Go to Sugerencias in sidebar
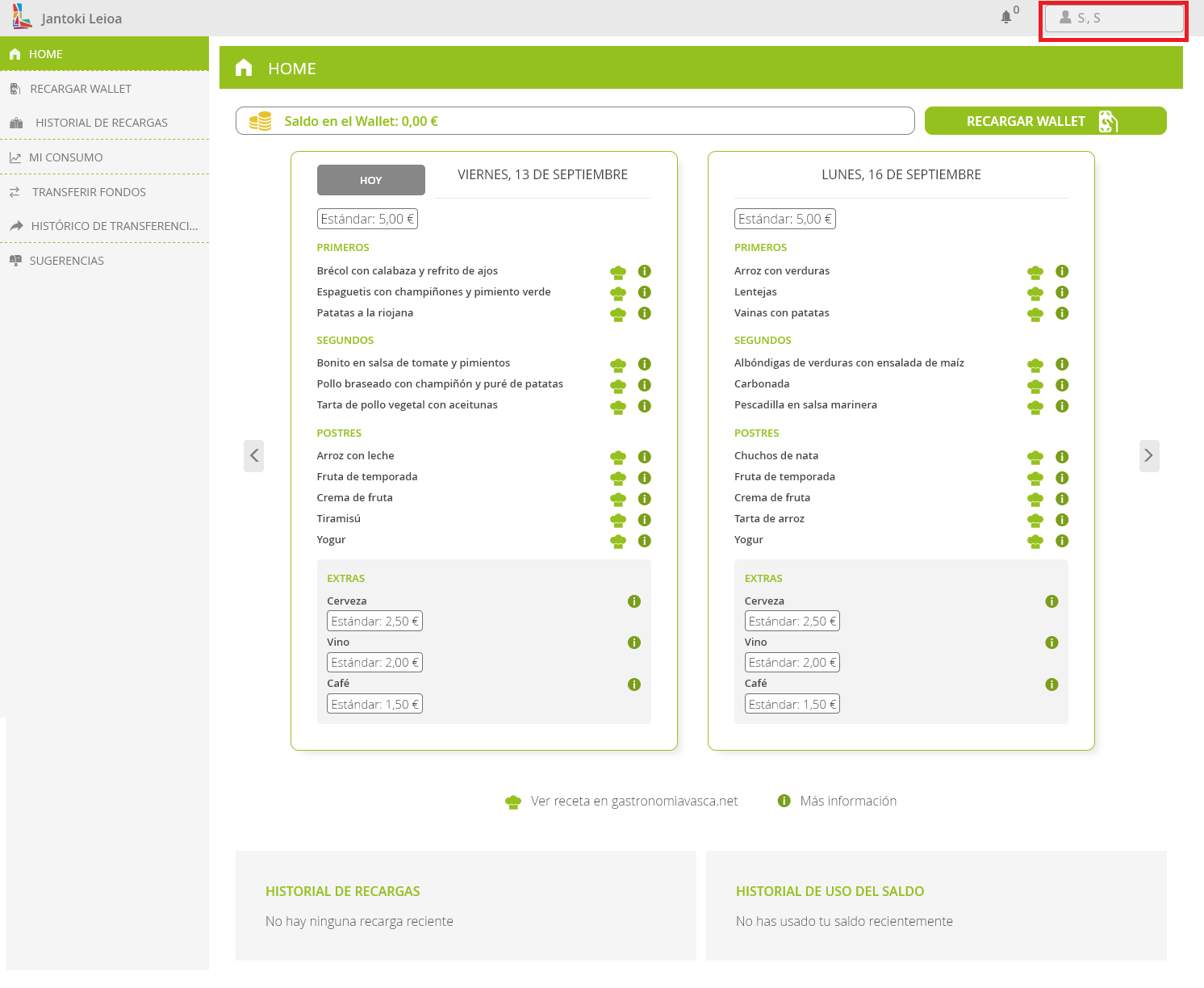Viewport: 1204px width, 988px height. pos(67,261)
